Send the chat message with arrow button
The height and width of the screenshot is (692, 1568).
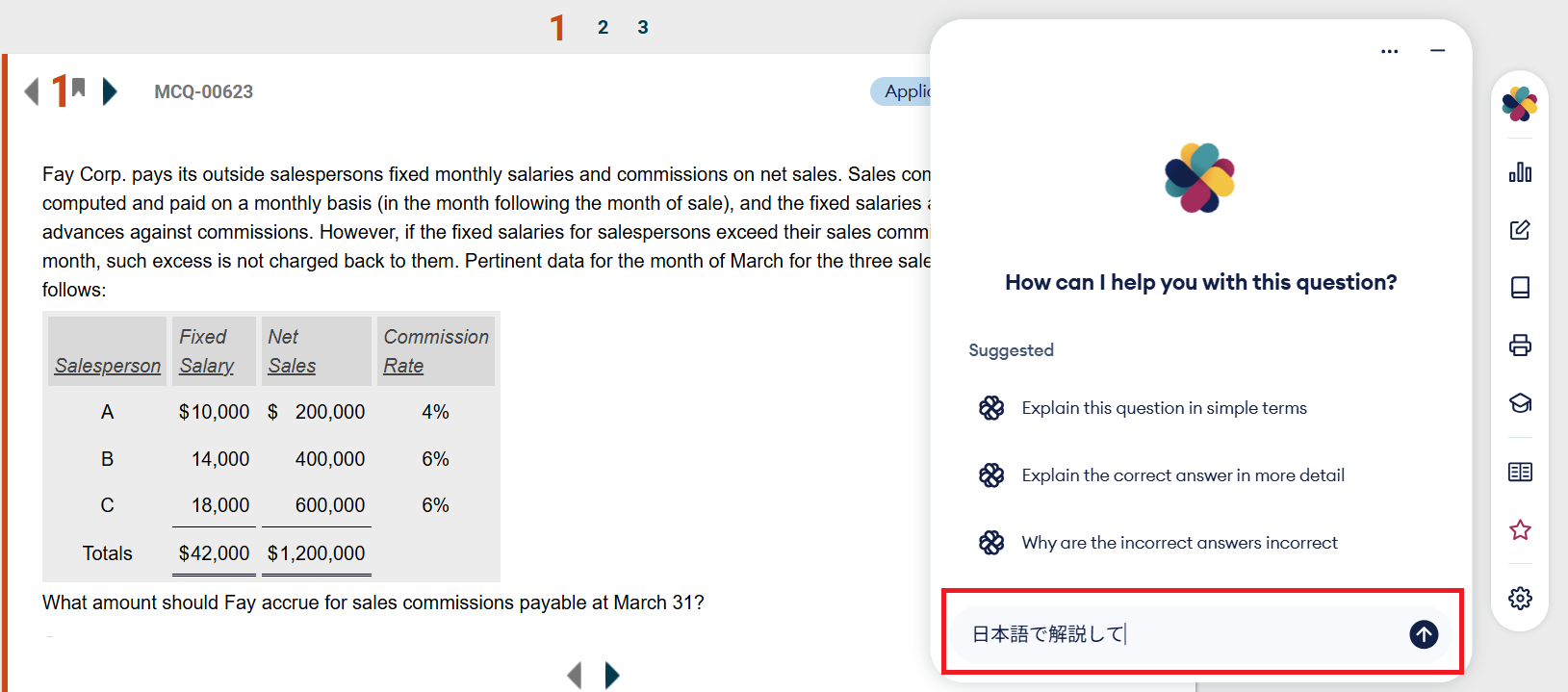[x=1424, y=633]
